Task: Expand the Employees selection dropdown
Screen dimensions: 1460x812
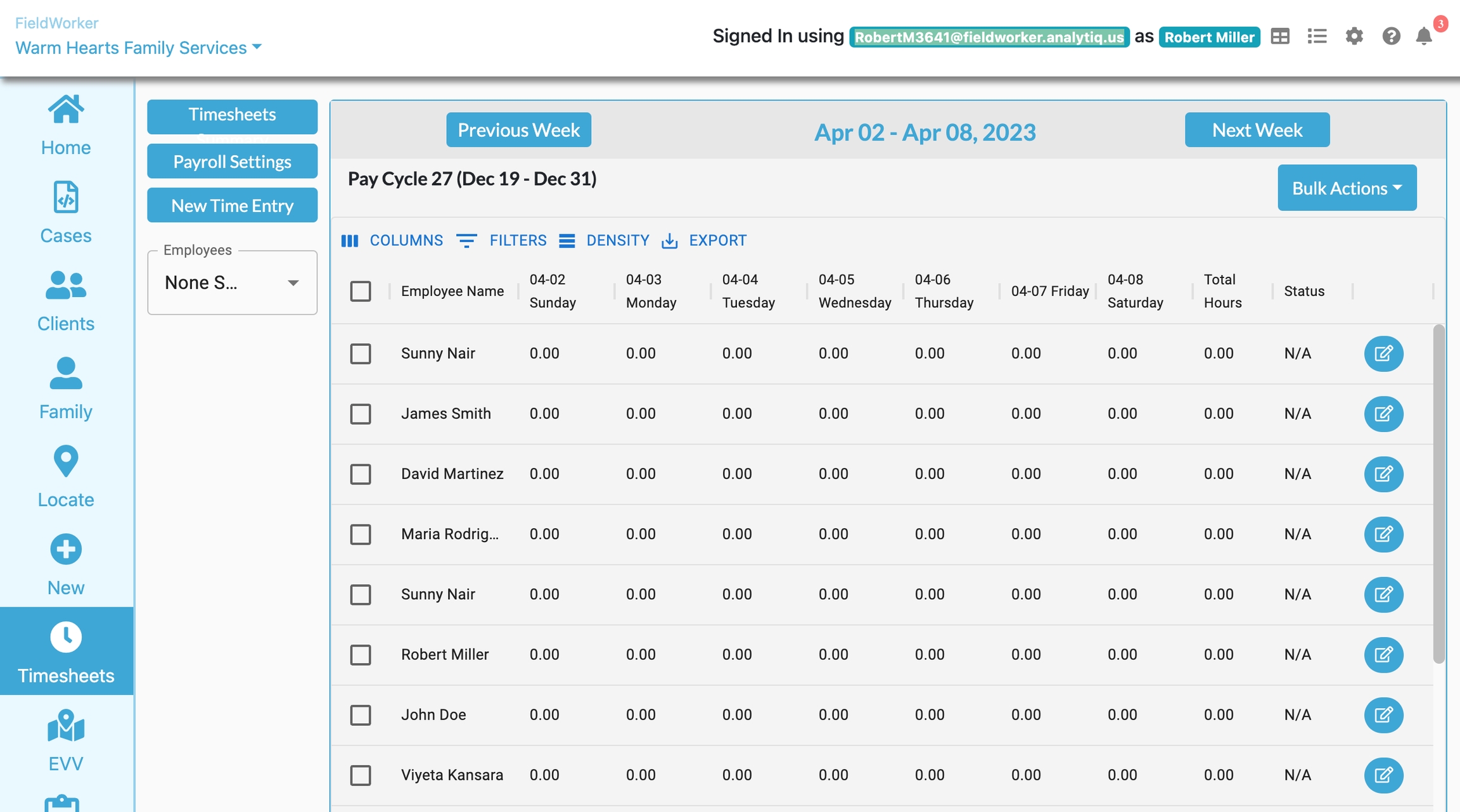Action: click(232, 282)
